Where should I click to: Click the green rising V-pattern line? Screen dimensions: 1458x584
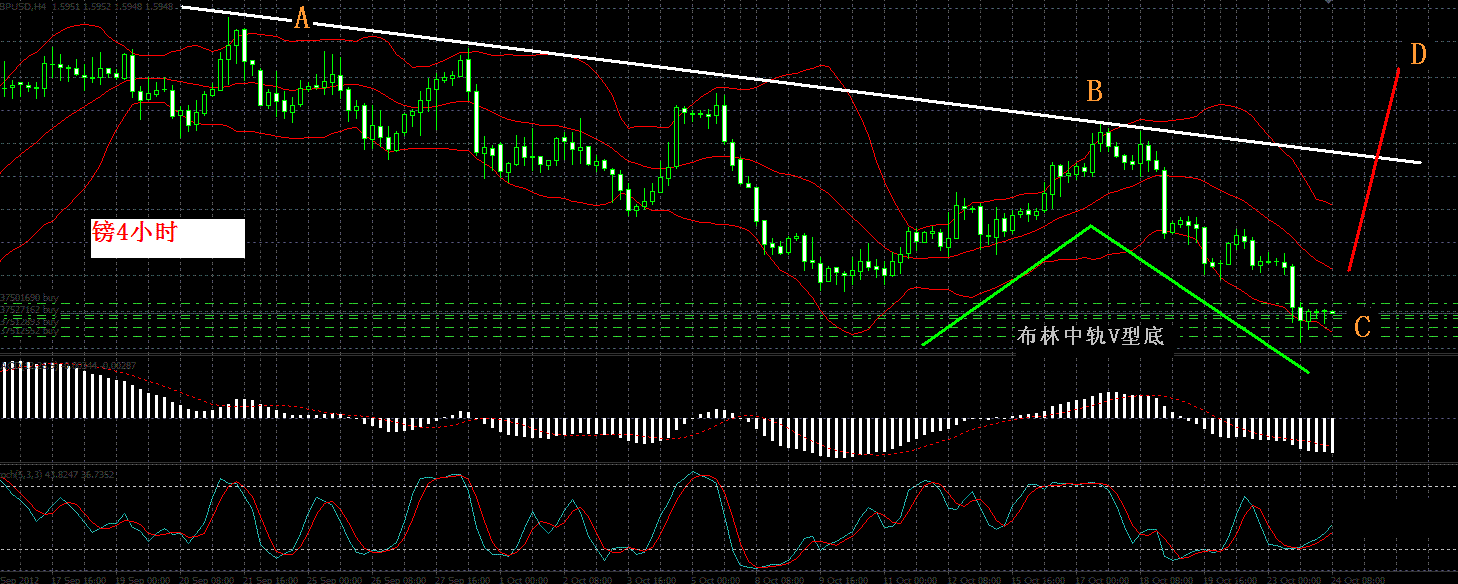pos(1005,286)
